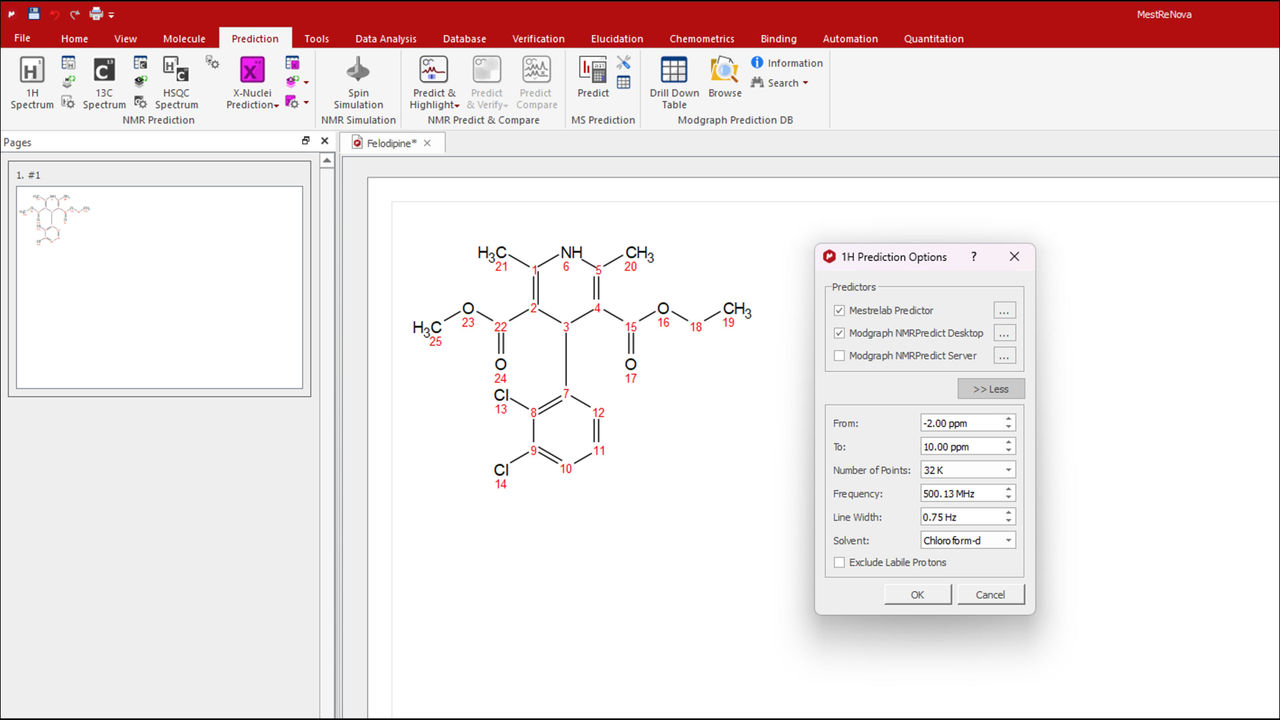Open Modgraph NMRPredict Desktop ellipsis button
This screenshot has height=720, width=1280.
[1004, 333]
